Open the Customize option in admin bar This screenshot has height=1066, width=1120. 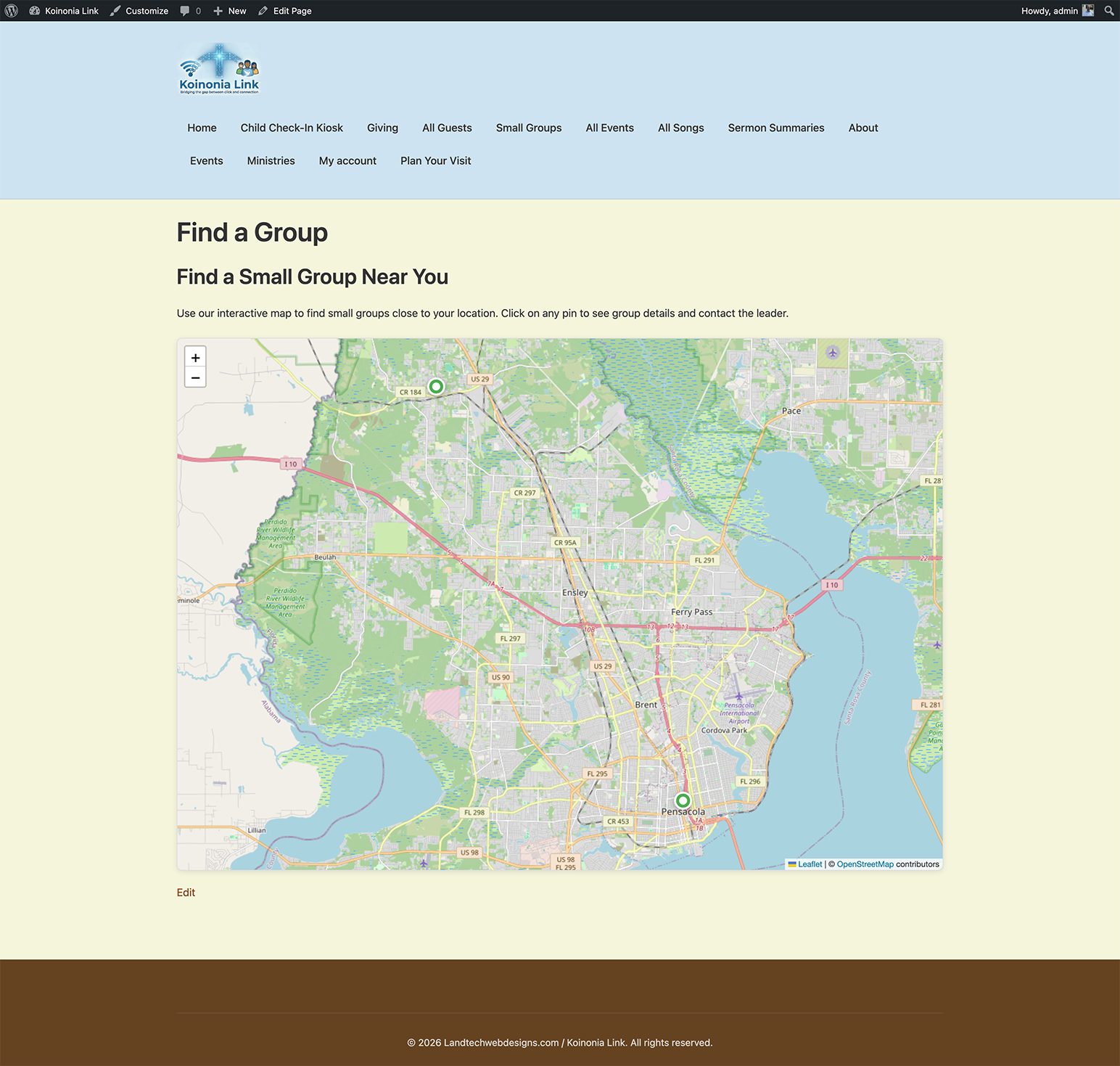[x=139, y=11]
